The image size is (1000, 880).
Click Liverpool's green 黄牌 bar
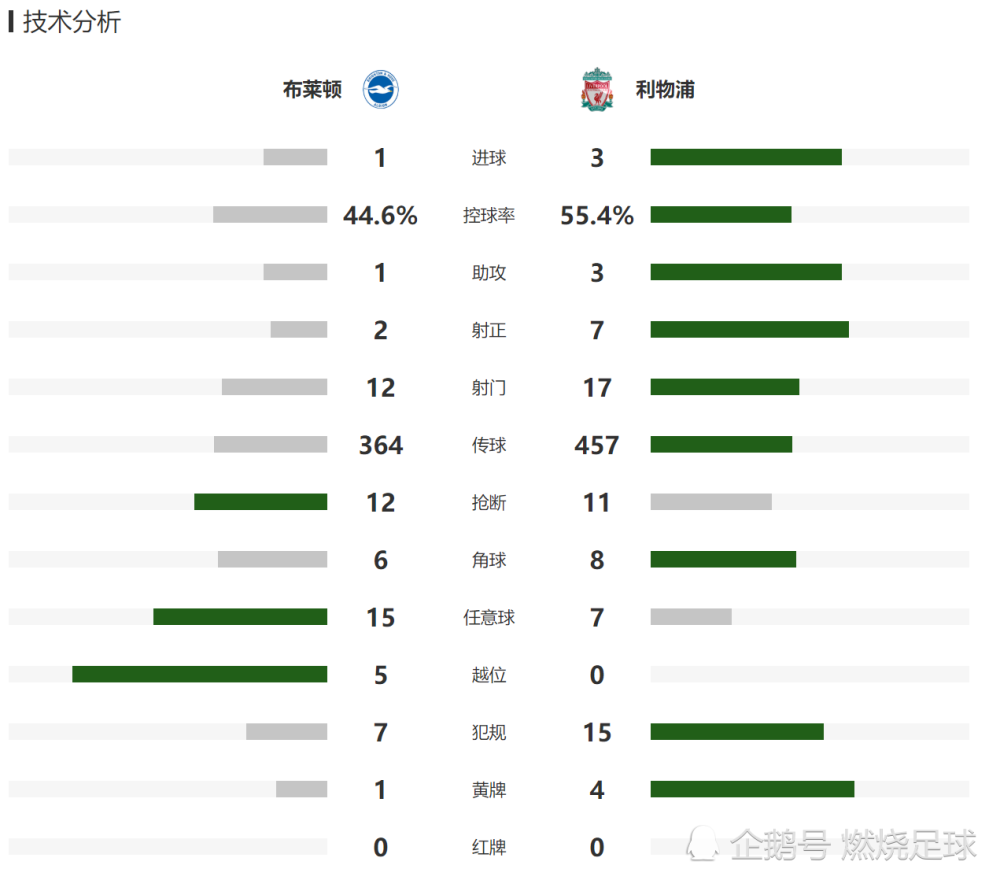point(753,789)
